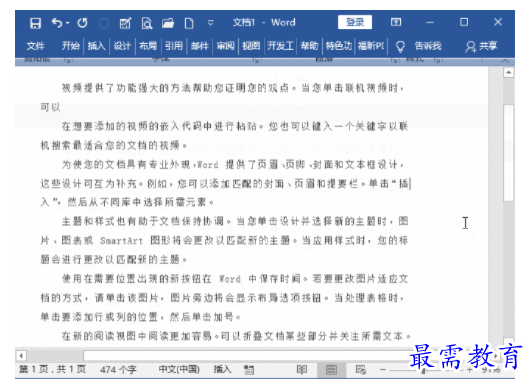Switch to the 布局 ribbon tab
The image size is (531, 388).
pyautogui.click(x=148, y=46)
